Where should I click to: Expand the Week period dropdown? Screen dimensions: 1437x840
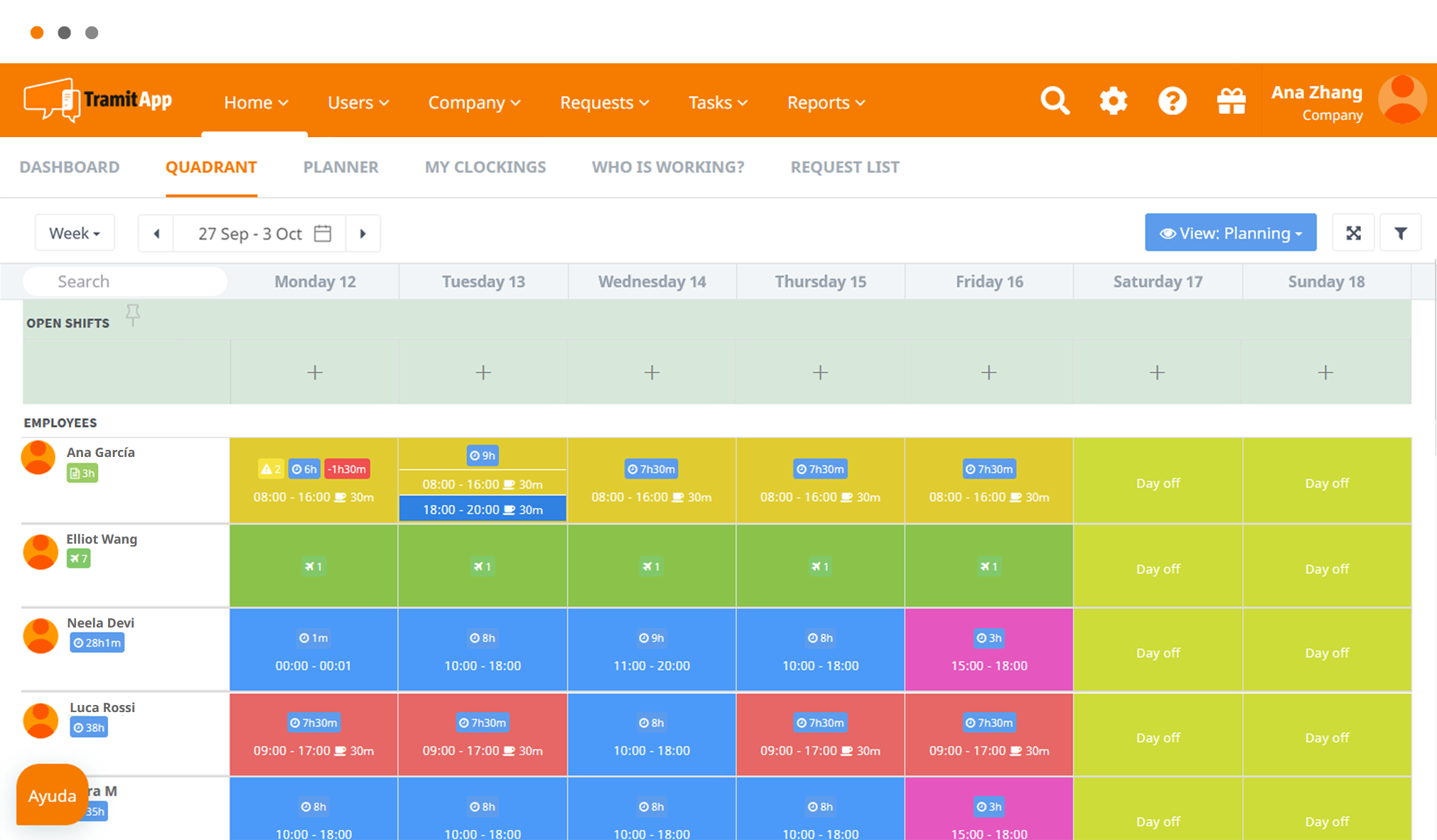click(75, 233)
